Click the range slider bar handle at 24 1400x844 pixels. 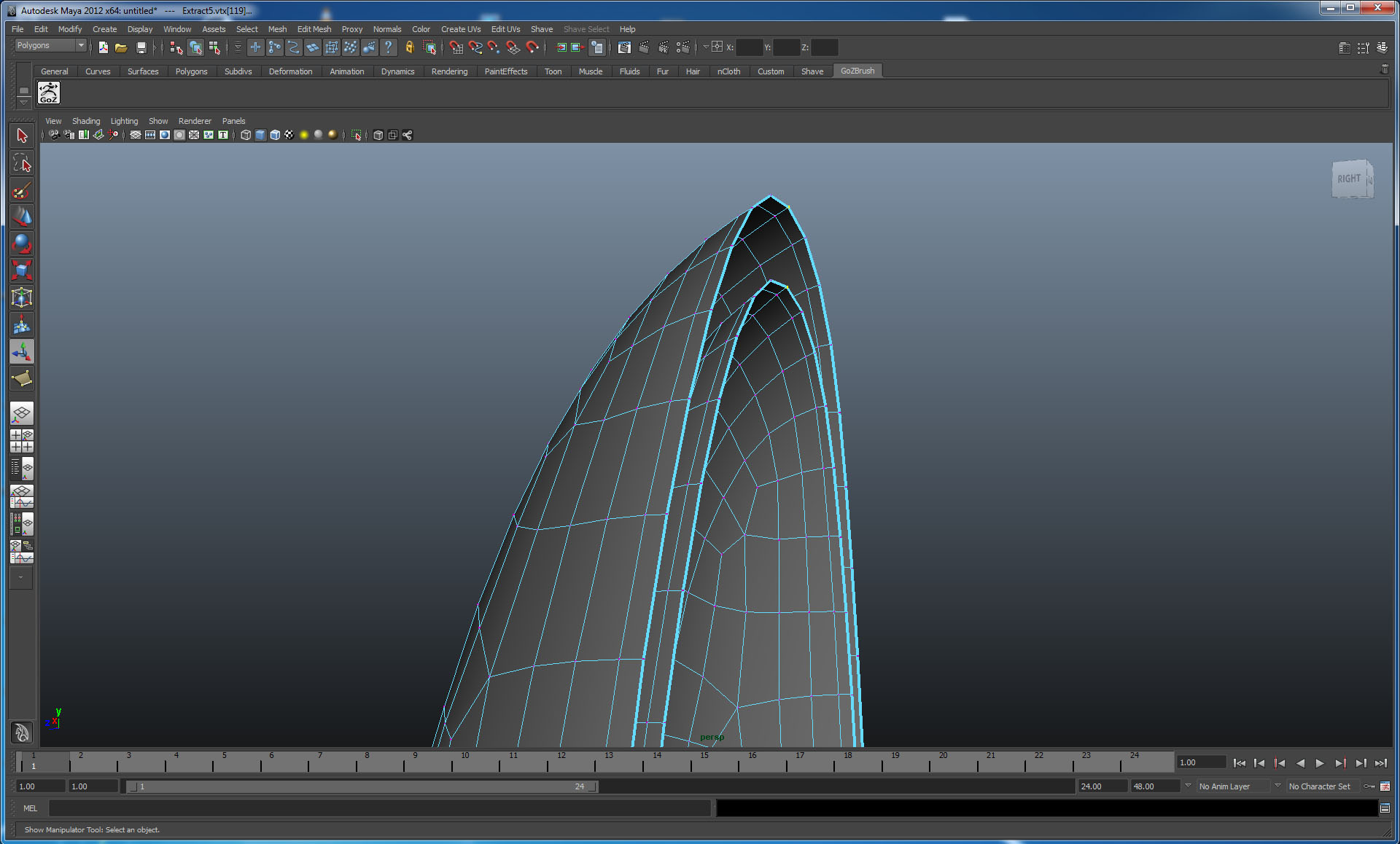point(592,786)
